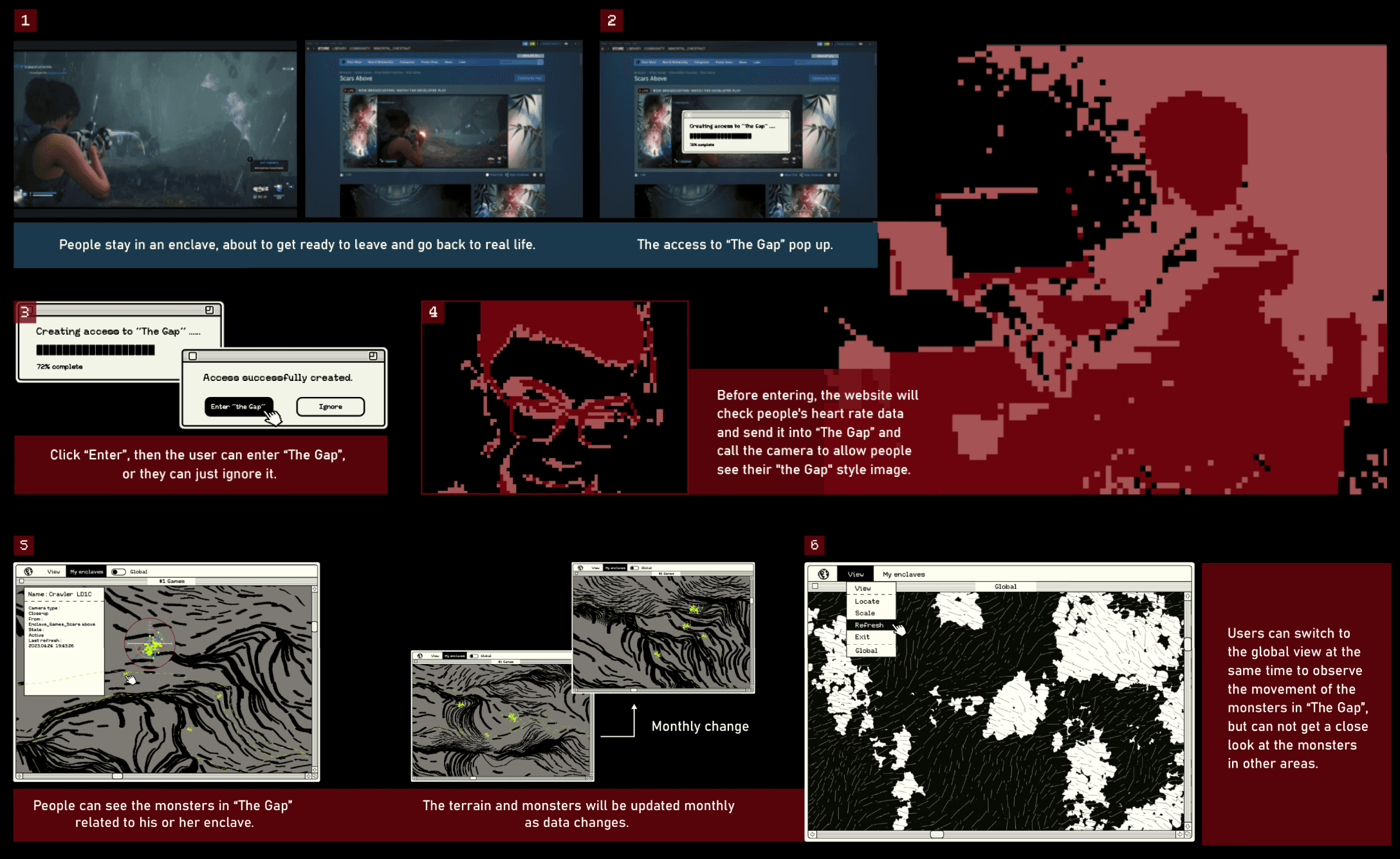Click close box in Global window title bar
Image resolution: width=1400 pixels, height=859 pixels.
point(815,586)
